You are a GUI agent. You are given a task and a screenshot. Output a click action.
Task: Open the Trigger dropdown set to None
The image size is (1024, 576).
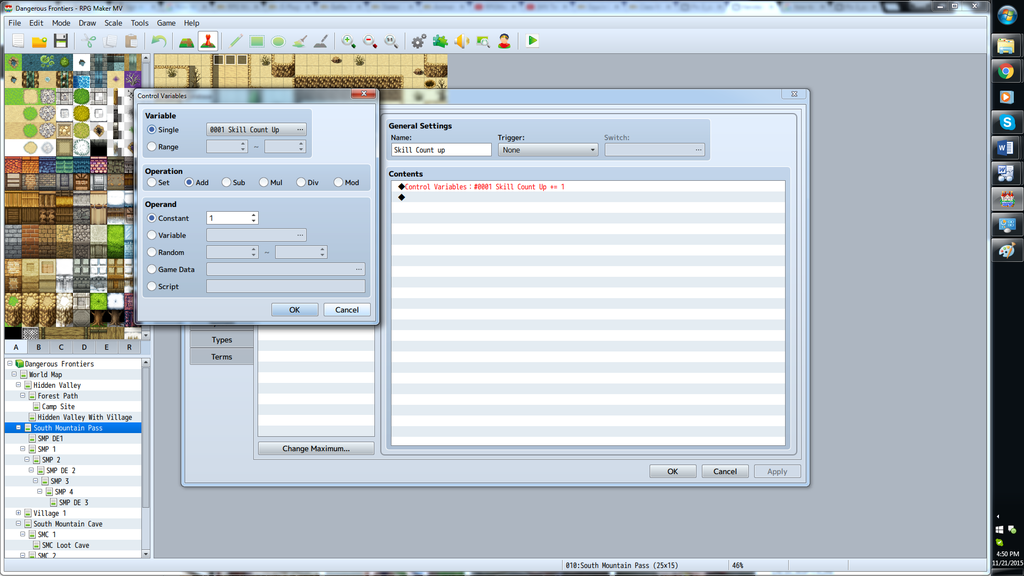[547, 150]
